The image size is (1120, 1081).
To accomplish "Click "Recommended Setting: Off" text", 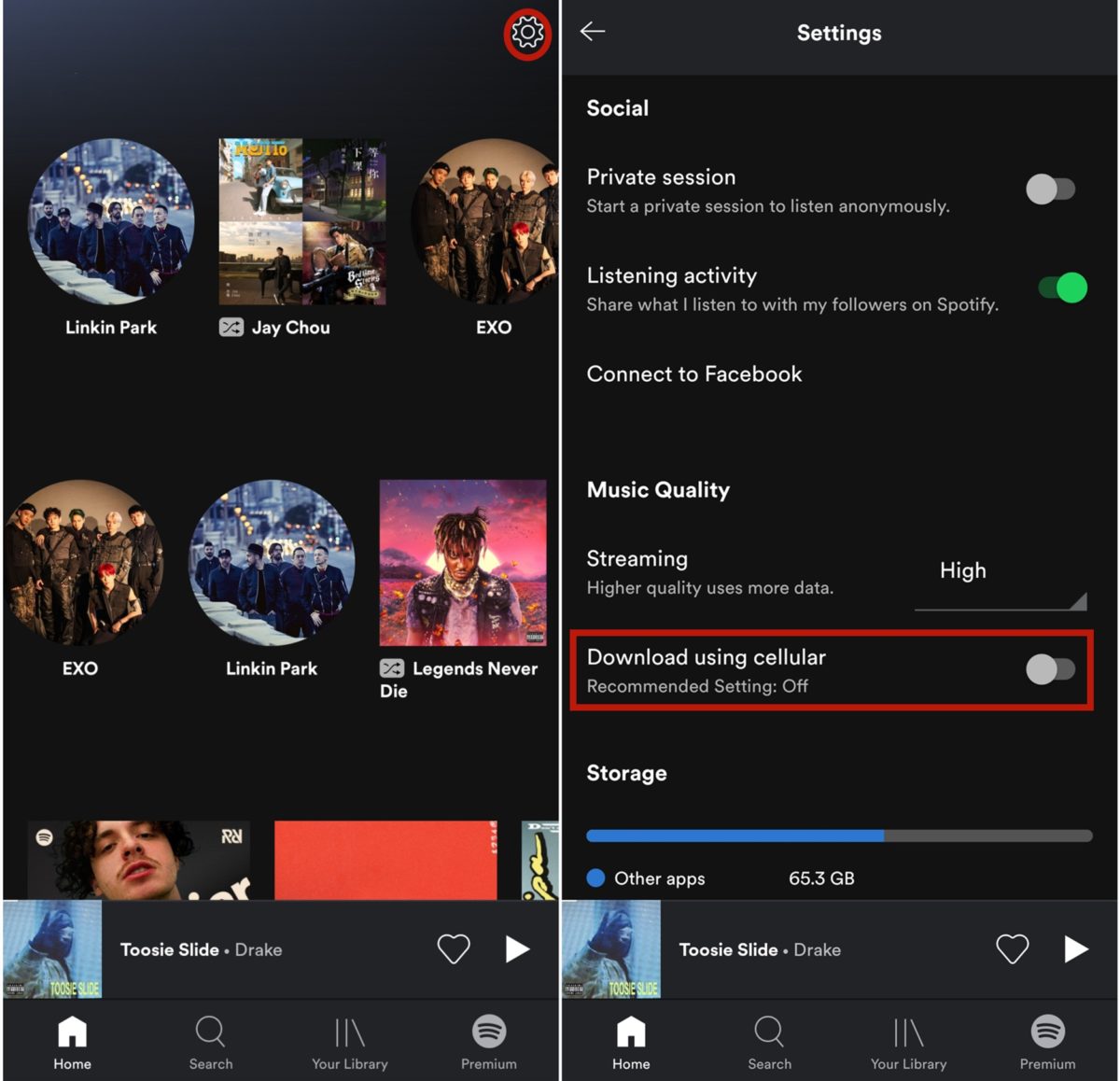I will tap(697, 686).
